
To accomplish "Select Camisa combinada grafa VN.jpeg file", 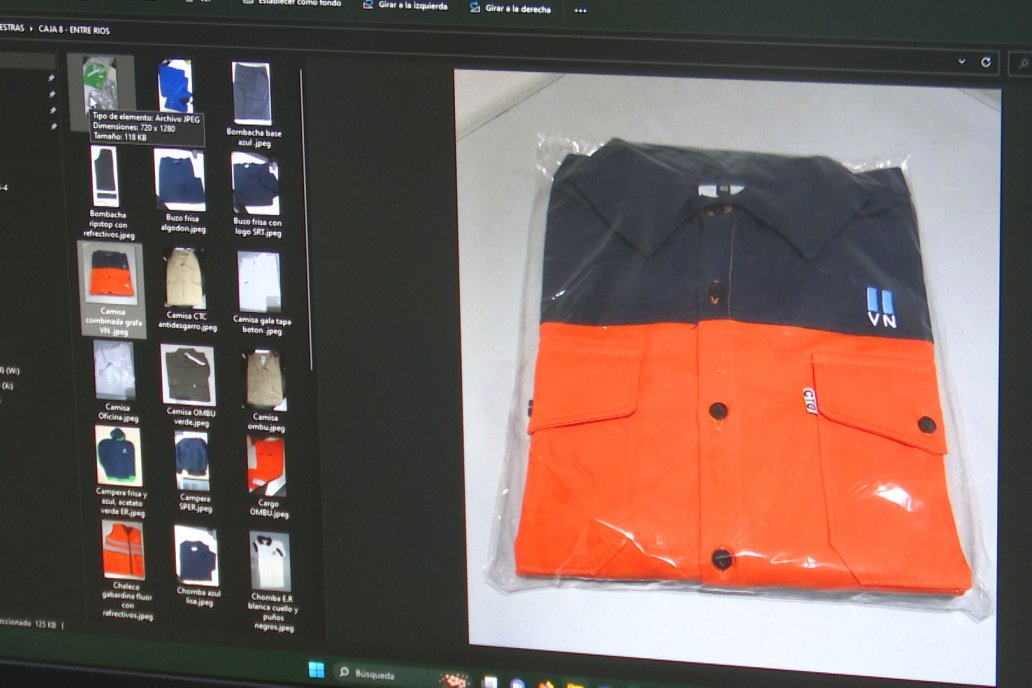I will 112,289.
